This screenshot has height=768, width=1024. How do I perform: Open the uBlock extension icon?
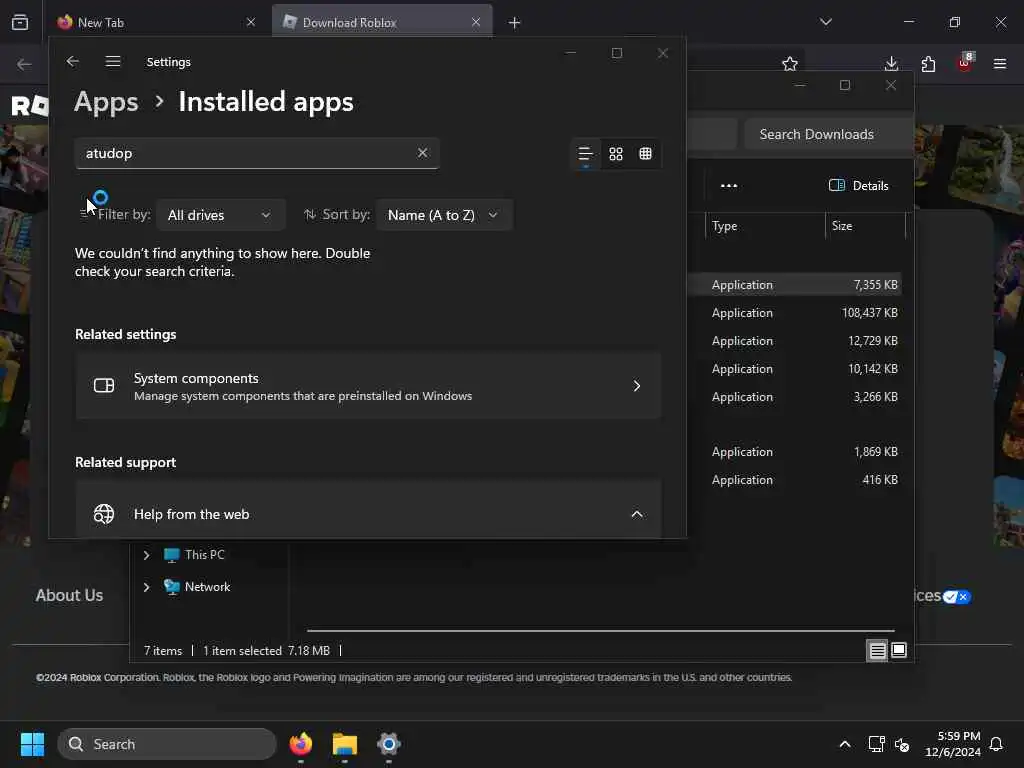pyautogui.click(x=965, y=63)
